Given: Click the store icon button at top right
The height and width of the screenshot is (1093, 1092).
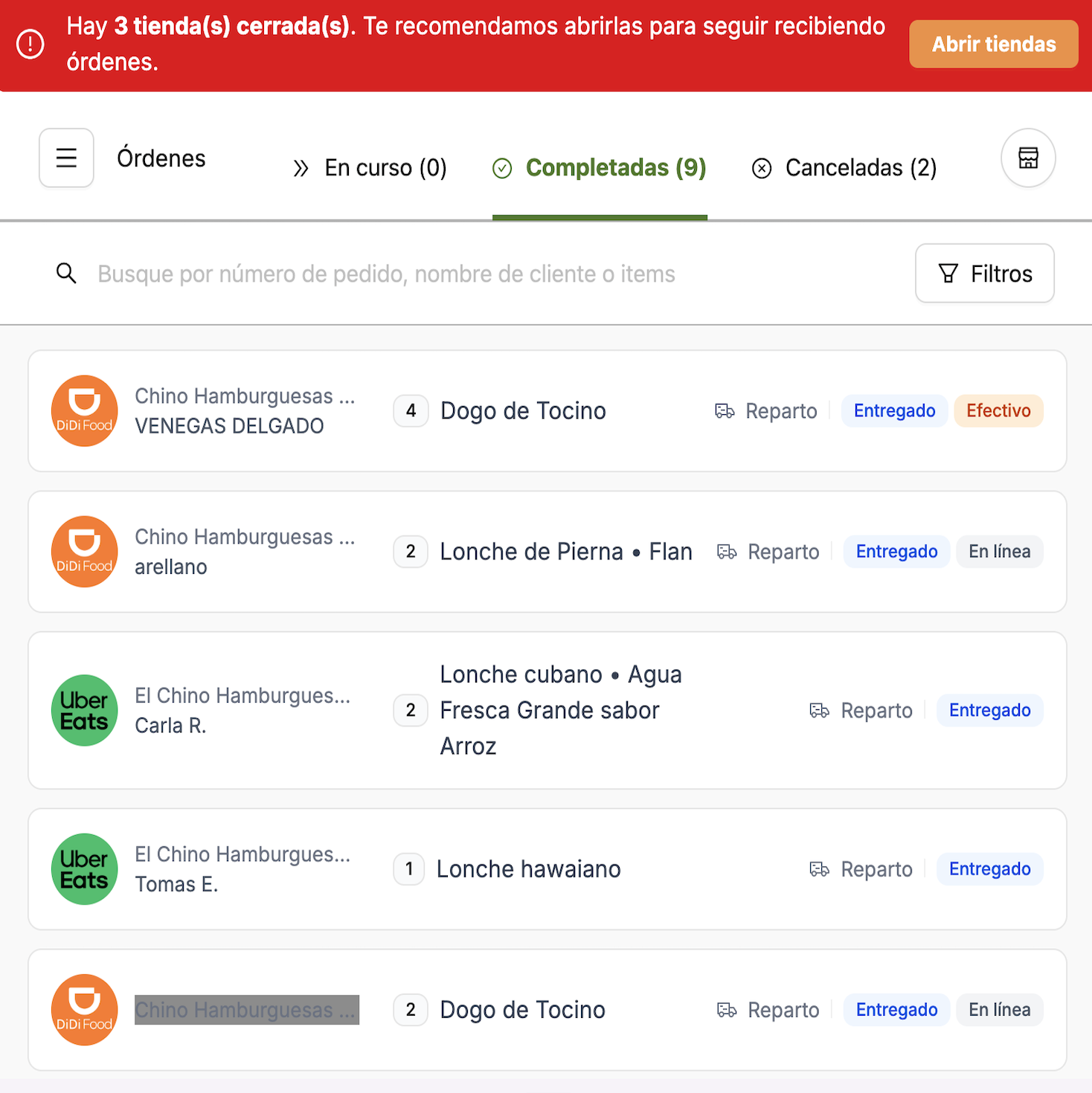Looking at the screenshot, I should [x=1028, y=158].
